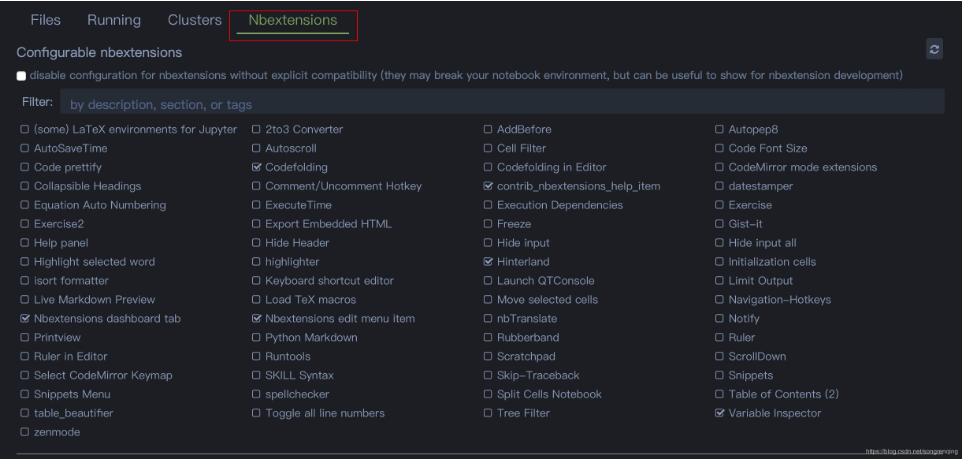Enable the Scratchpad extension
The image size is (963, 460).
point(488,356)
